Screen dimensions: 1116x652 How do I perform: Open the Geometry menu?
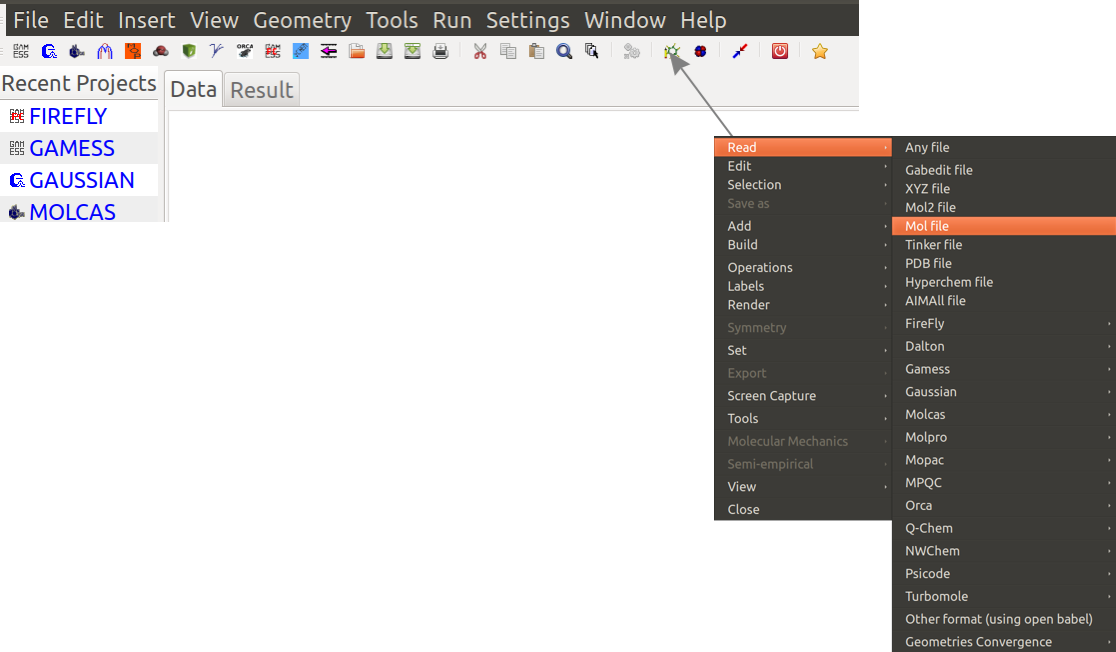[302, 20]
